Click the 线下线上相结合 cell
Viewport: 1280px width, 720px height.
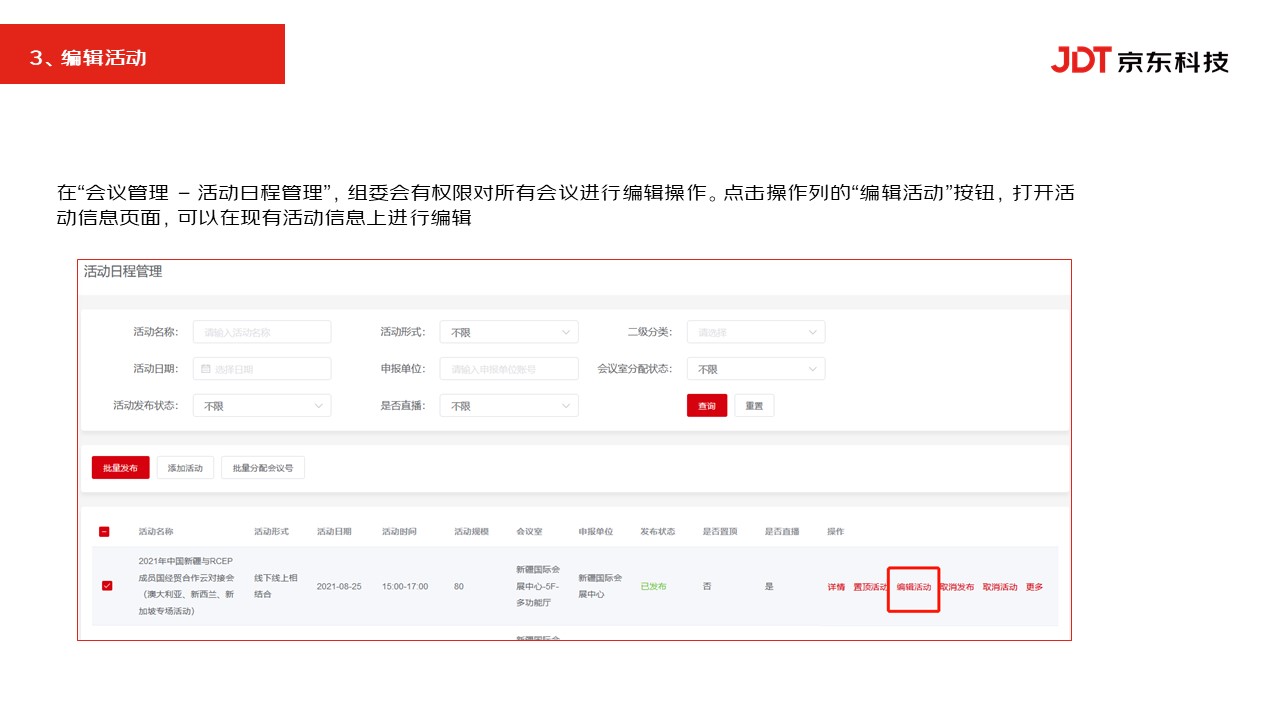tap(276, 586)
